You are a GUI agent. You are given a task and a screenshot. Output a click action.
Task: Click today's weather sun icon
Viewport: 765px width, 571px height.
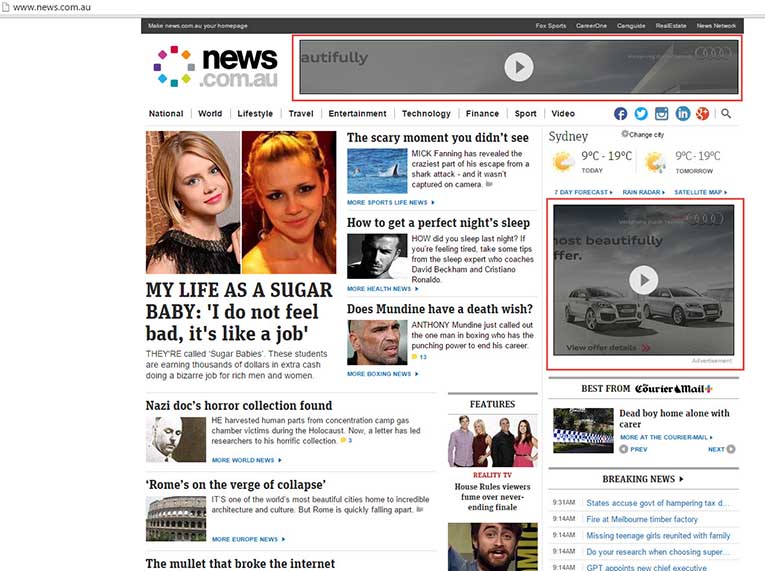[563, 162]
